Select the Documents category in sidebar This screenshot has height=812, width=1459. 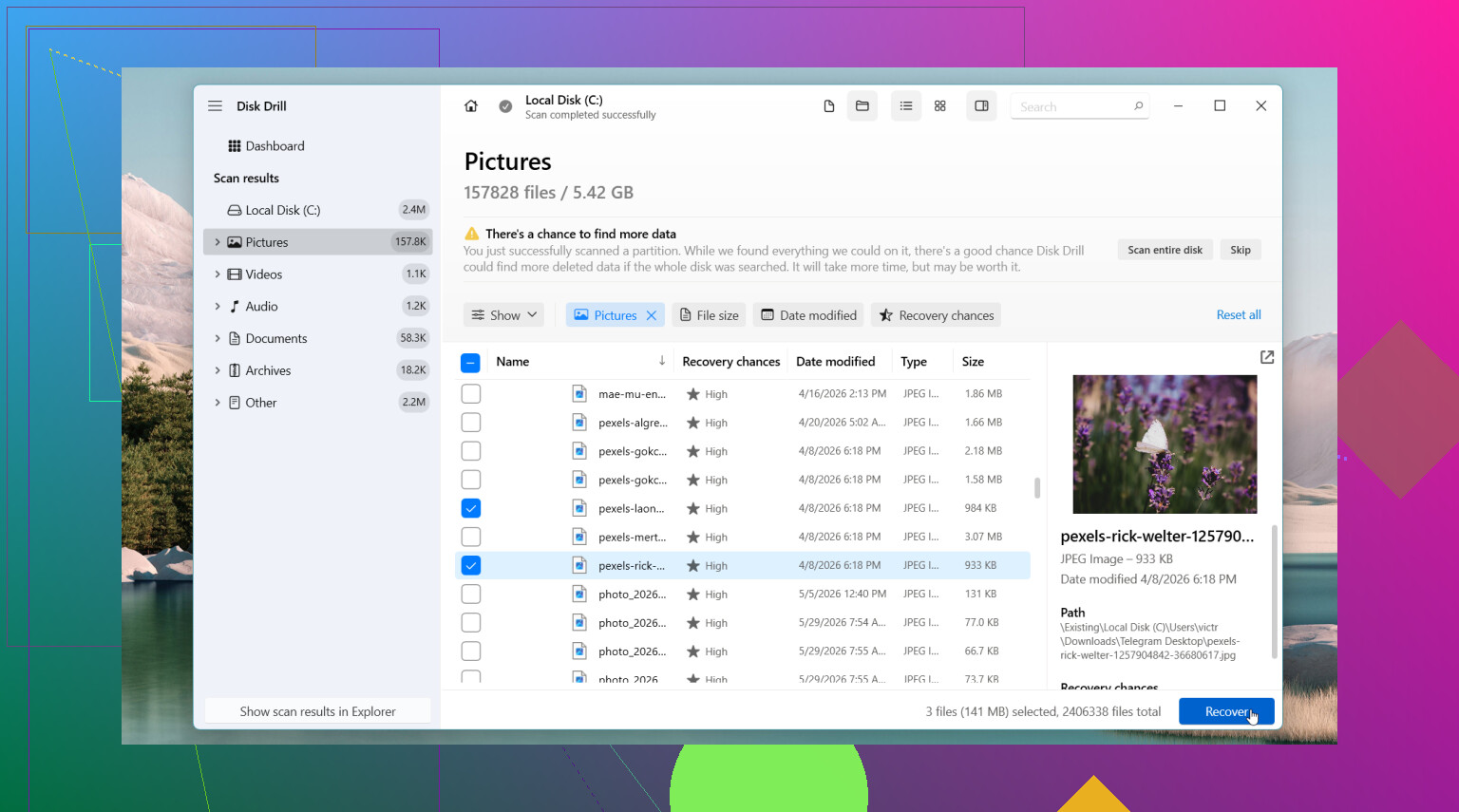click(317, 338)
